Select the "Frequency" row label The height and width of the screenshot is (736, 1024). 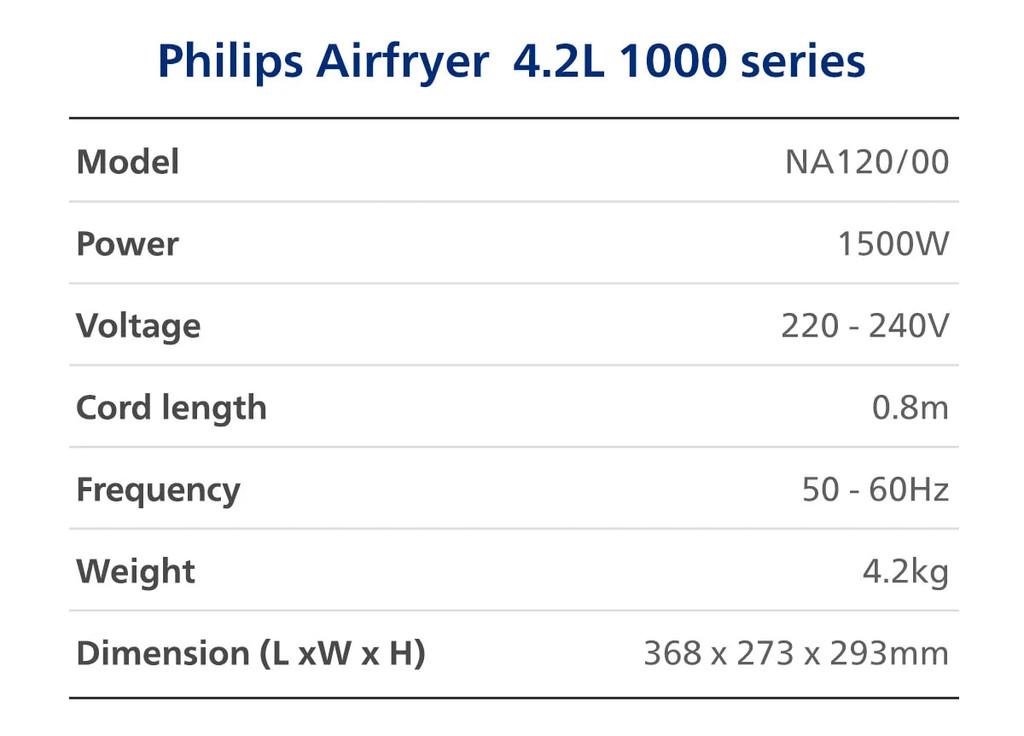159,490
